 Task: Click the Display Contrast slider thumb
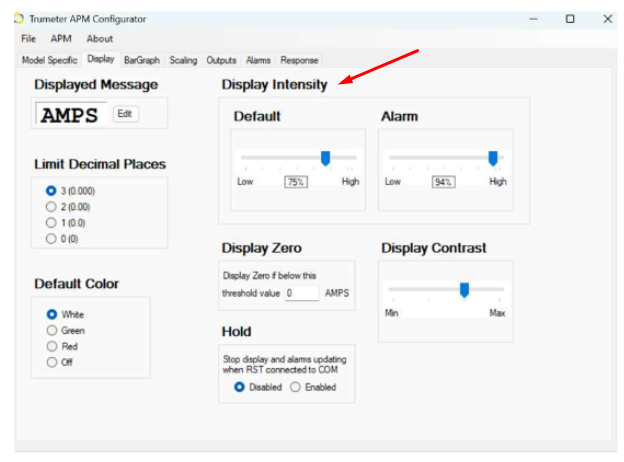(464, 290)
